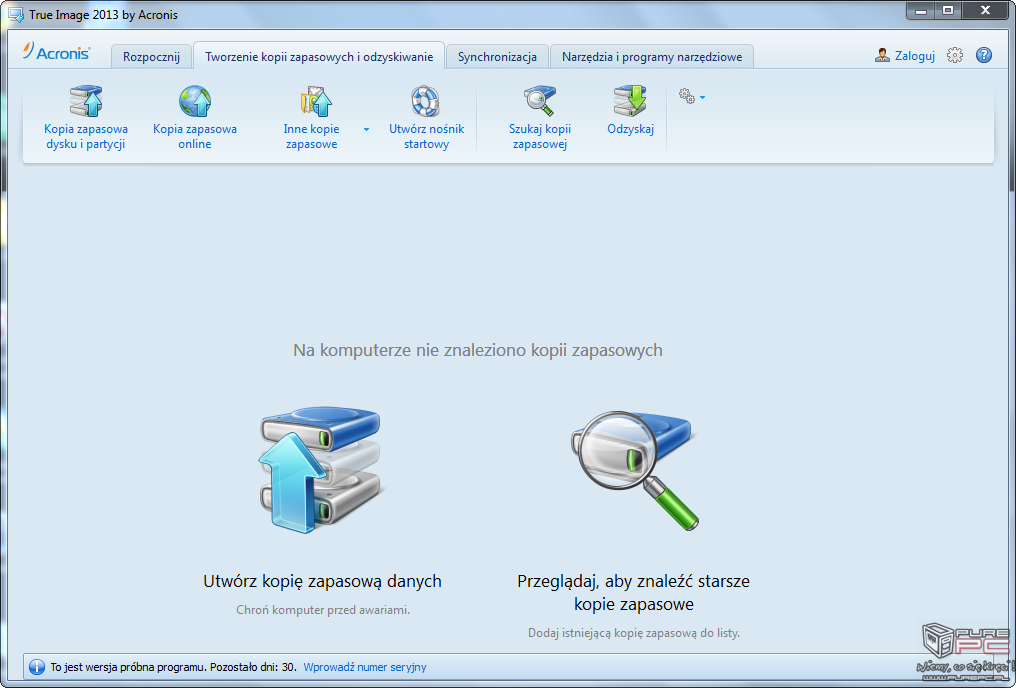
Task: Click Przeglądaj, aby znaleźć starsze kopie zapasowe
Action: pyautogui.click(x=633, y=592)
